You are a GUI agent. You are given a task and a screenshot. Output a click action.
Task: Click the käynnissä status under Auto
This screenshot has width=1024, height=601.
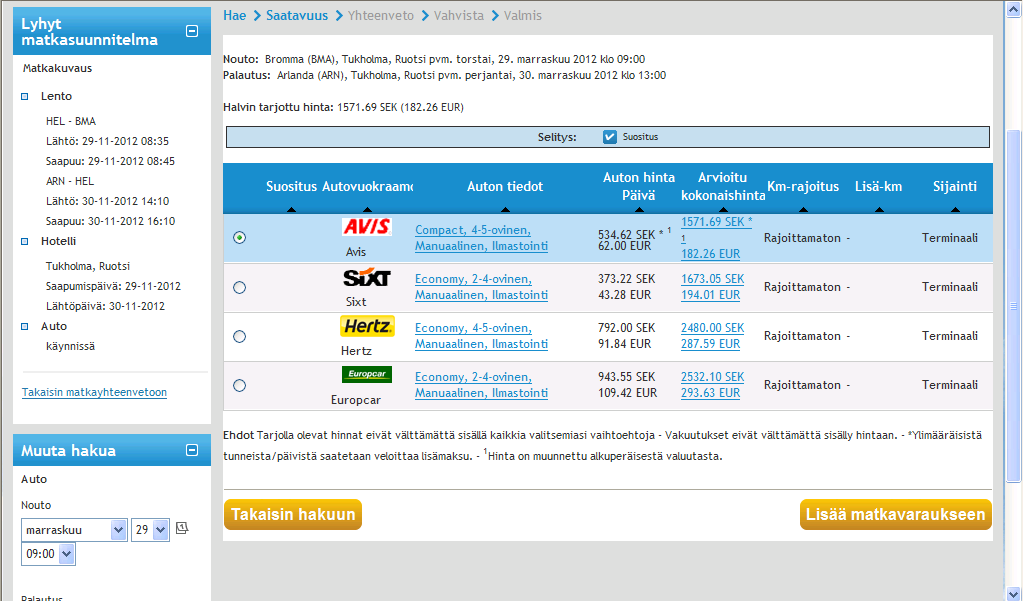(x=70, y=346)
